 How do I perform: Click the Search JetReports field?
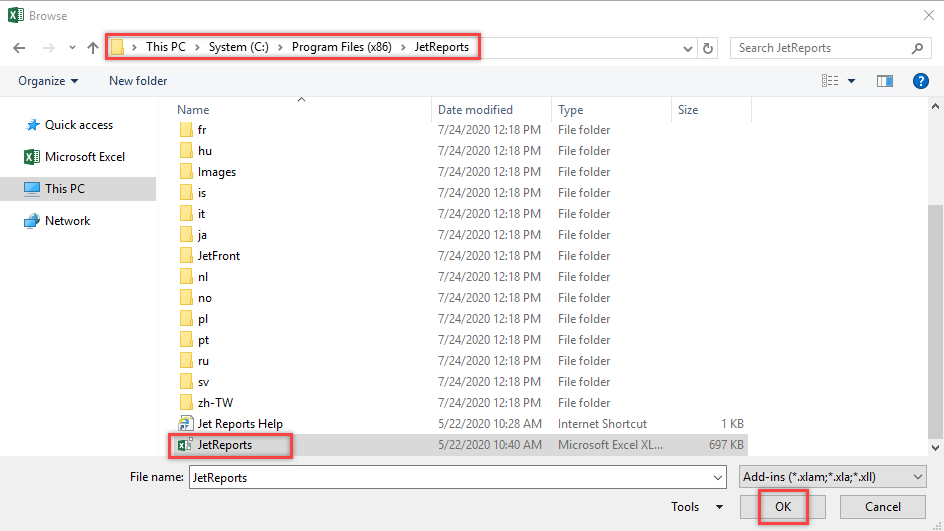click(820, 48)
